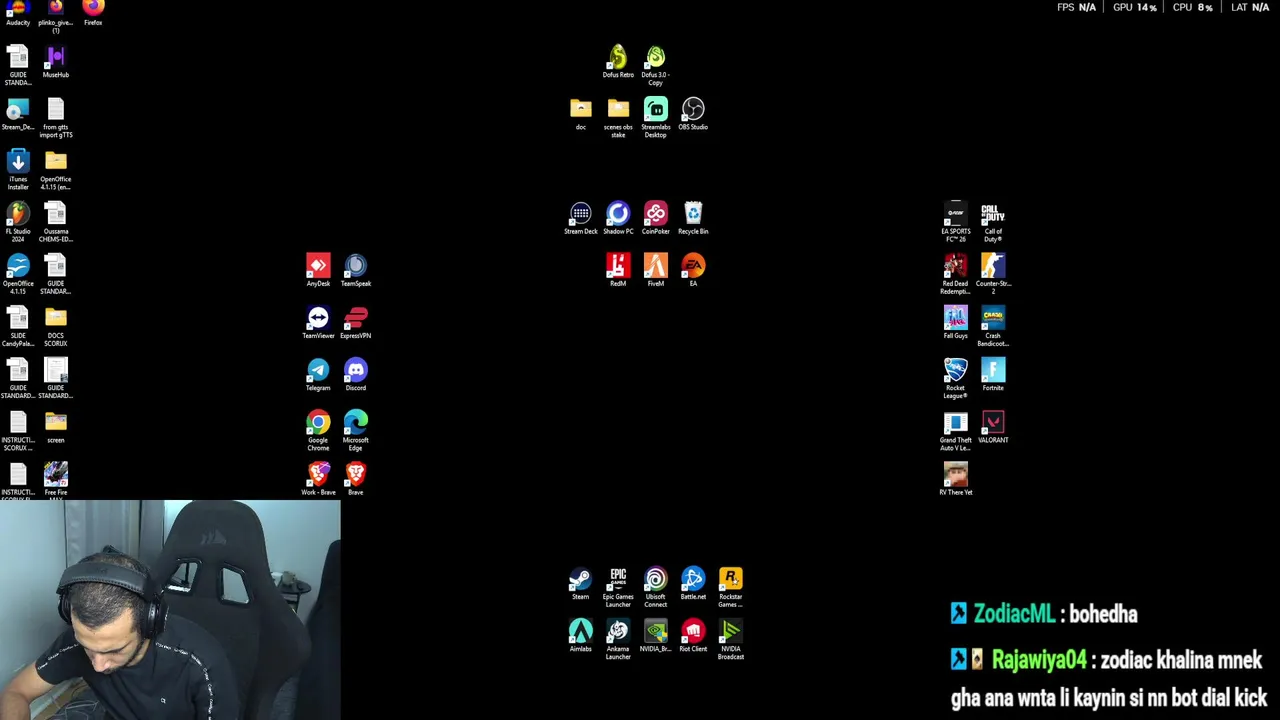Select the 'from gtts import gTTS' file
Image resolution: width=1280 pixels, height=720 pixels.
56,118
